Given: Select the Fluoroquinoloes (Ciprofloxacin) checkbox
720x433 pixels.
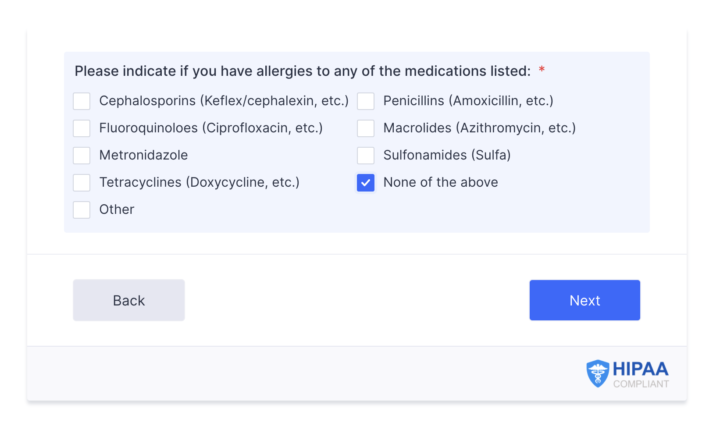Looking at the screenshot, I should 82,128.
